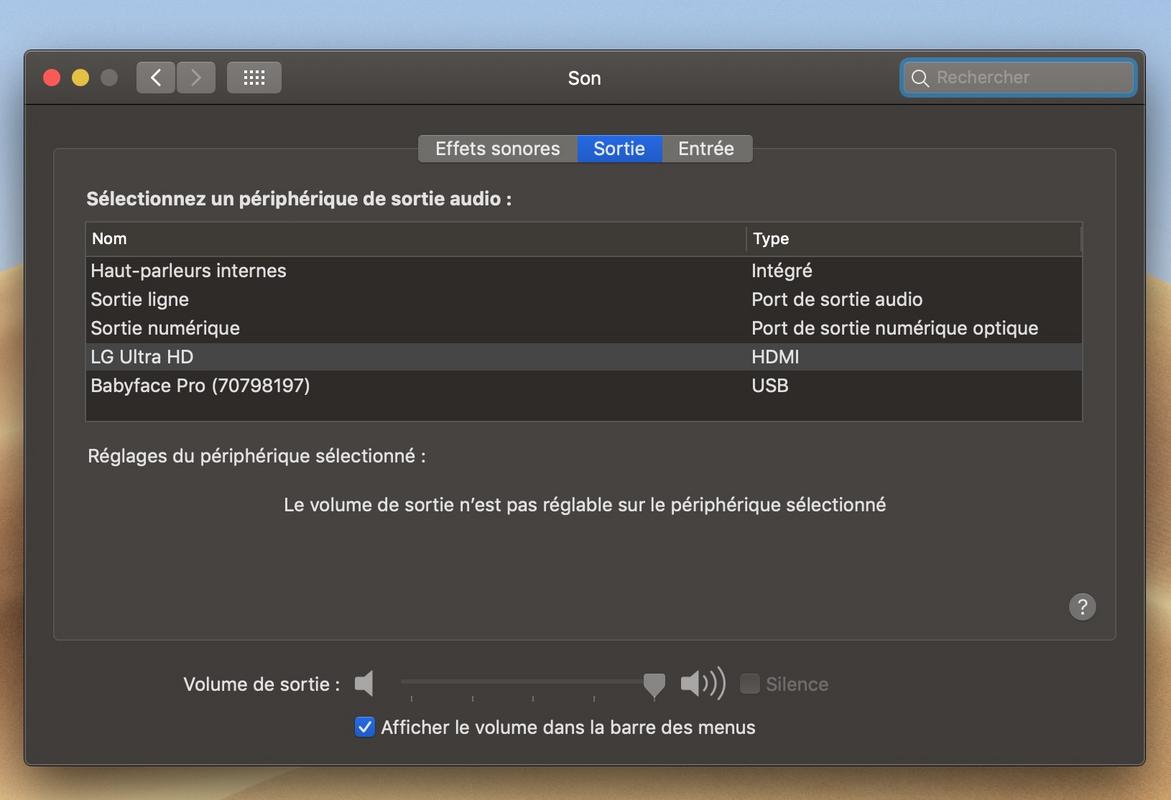Show all preferences grid icon
Image resolution: width=1171 pixels, height=800 pixels.
tap(254, 78)
